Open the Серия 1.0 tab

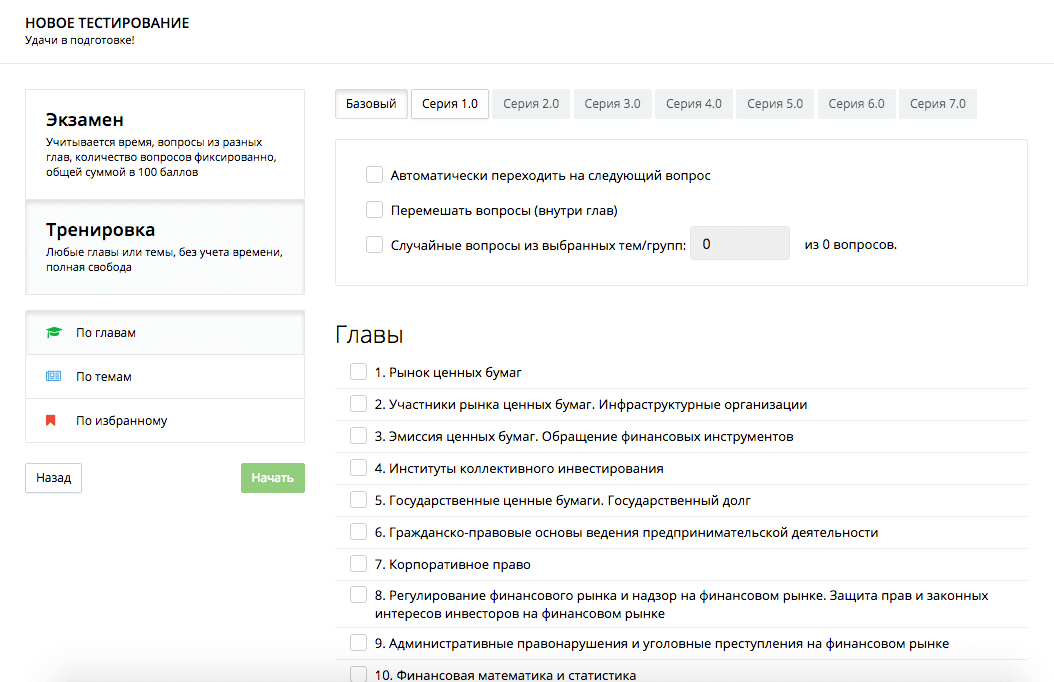[x=449, y=104]
